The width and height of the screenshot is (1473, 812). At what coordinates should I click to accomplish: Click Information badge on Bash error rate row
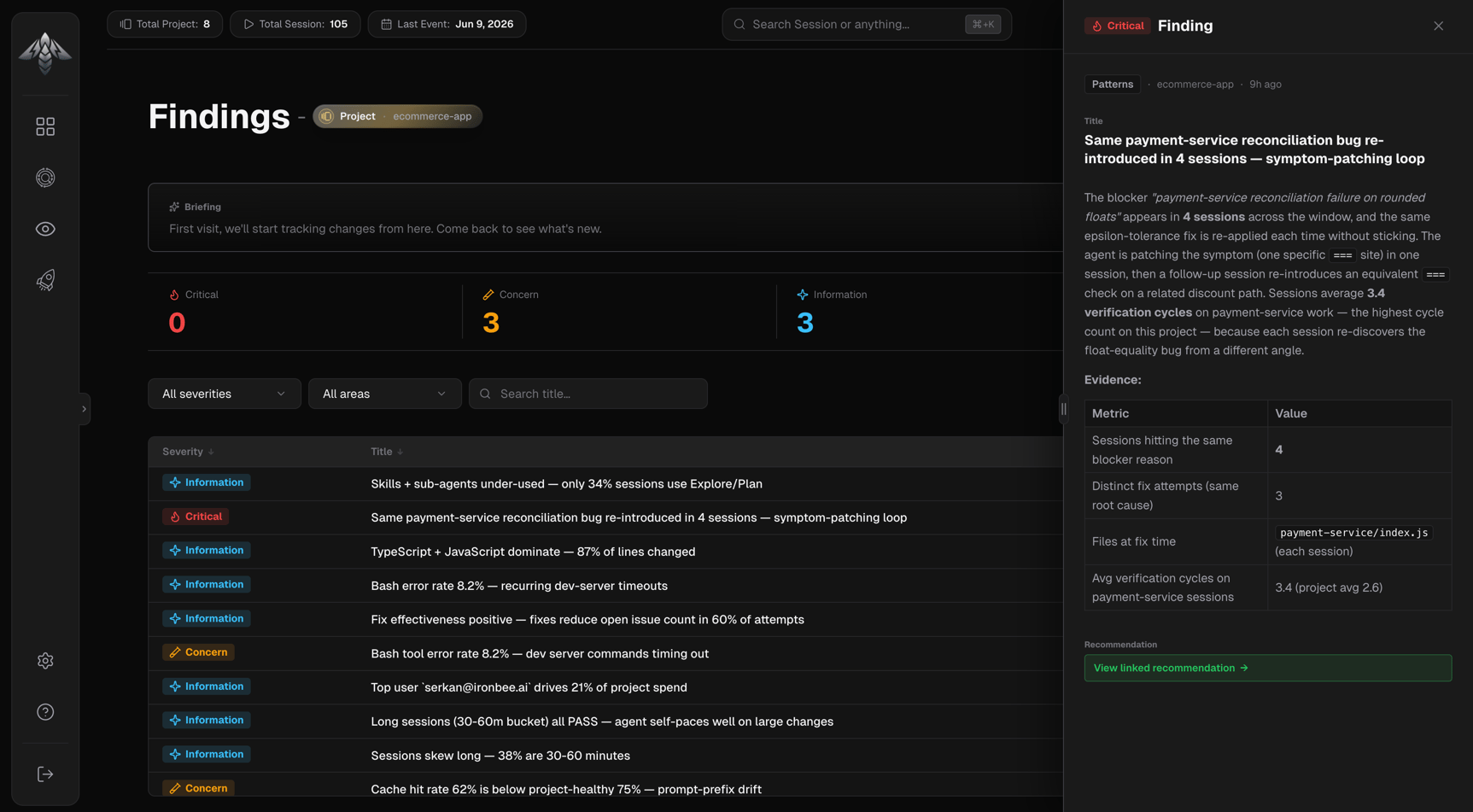tap(207, 585)
